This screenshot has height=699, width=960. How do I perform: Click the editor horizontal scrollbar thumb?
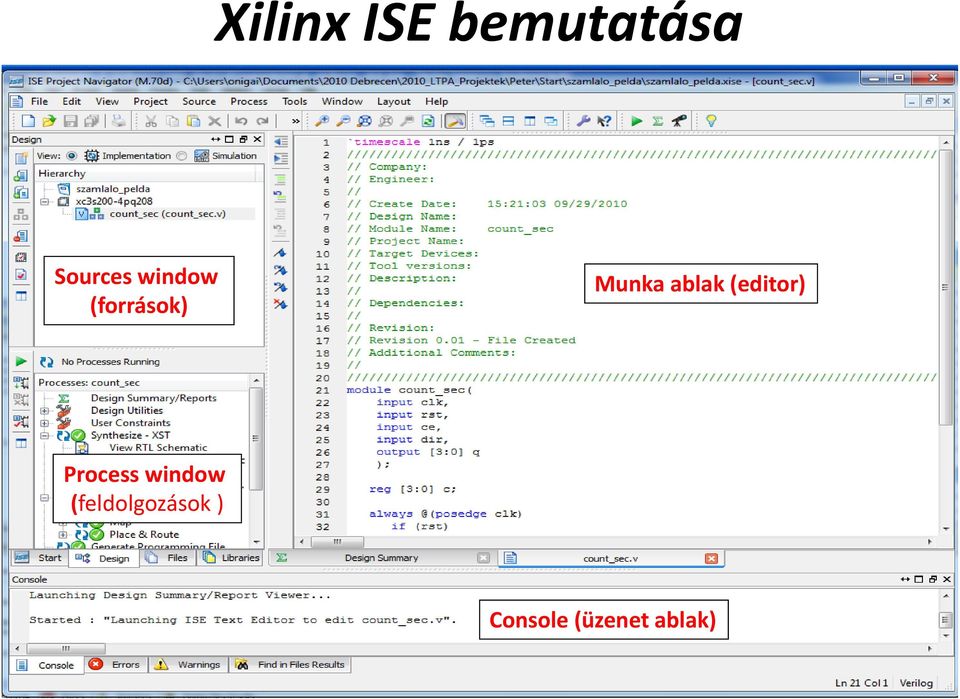(x=337, y=542)
